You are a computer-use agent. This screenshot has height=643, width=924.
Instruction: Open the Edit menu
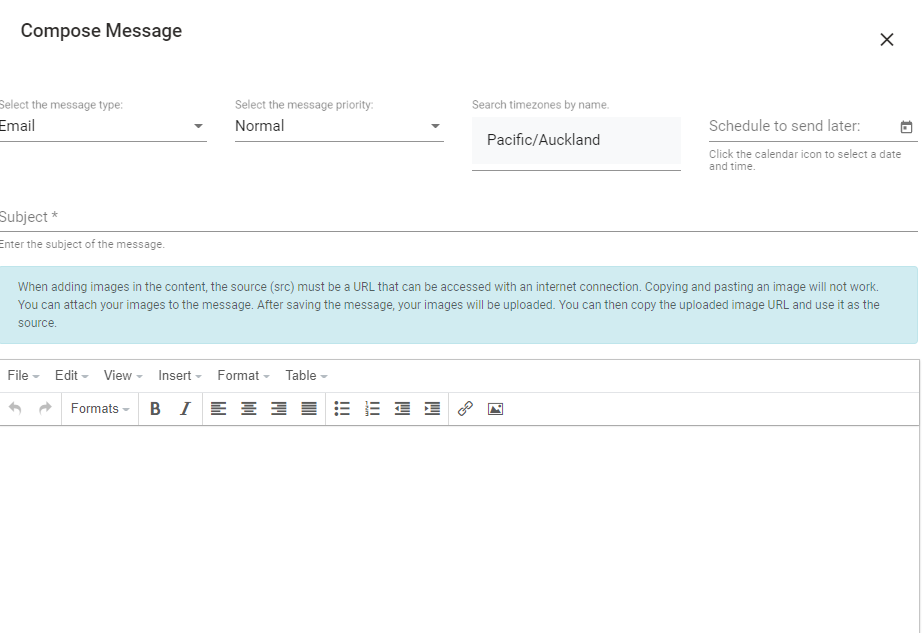coord(71,375)
